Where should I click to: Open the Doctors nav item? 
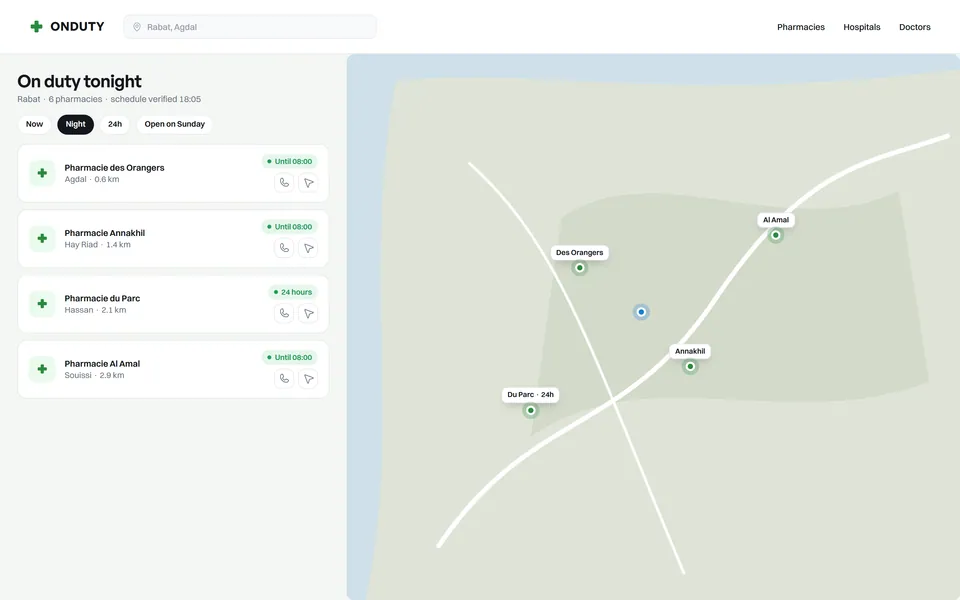(x=915, y=27)
